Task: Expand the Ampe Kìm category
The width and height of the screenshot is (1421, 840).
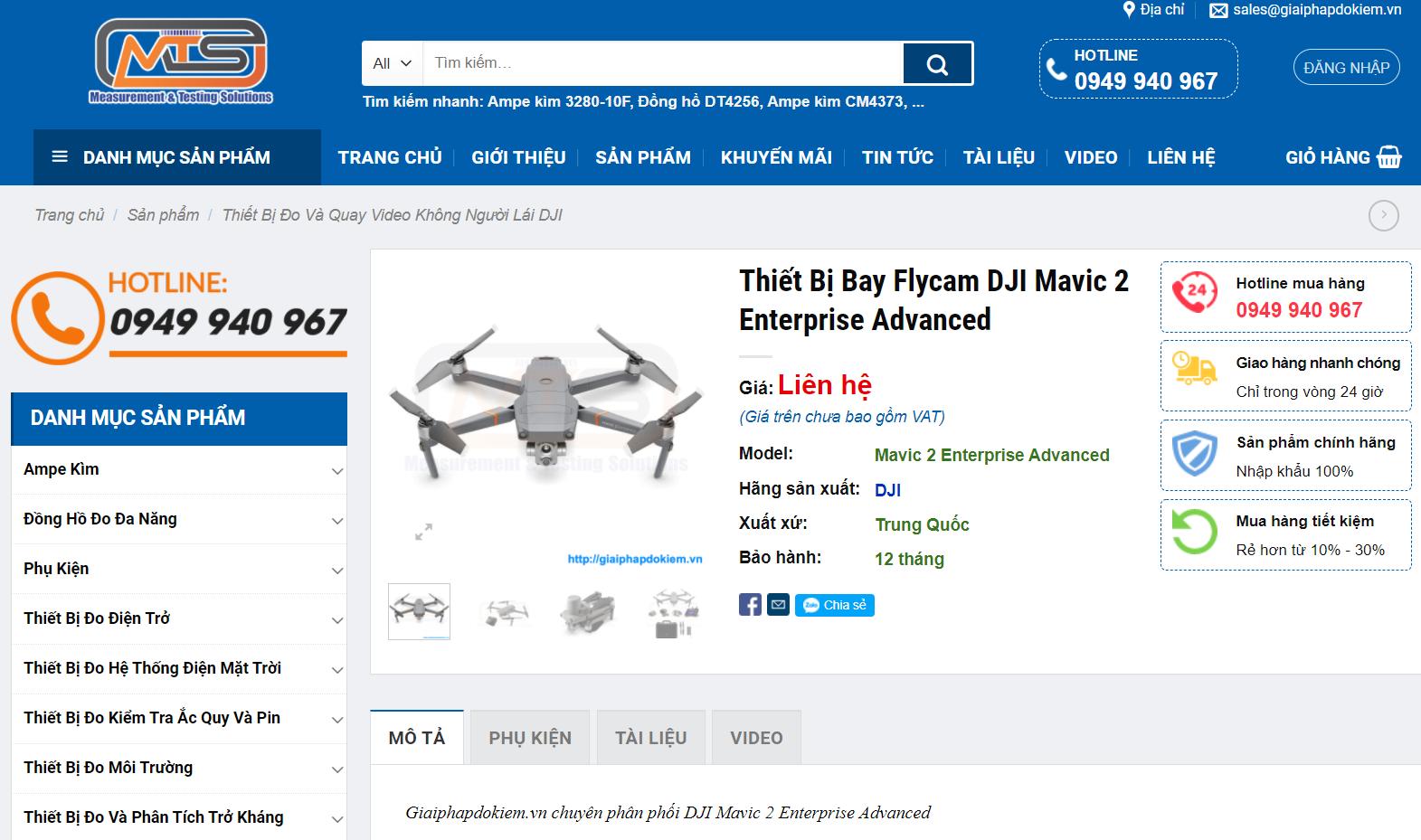Action: point(336,470)
